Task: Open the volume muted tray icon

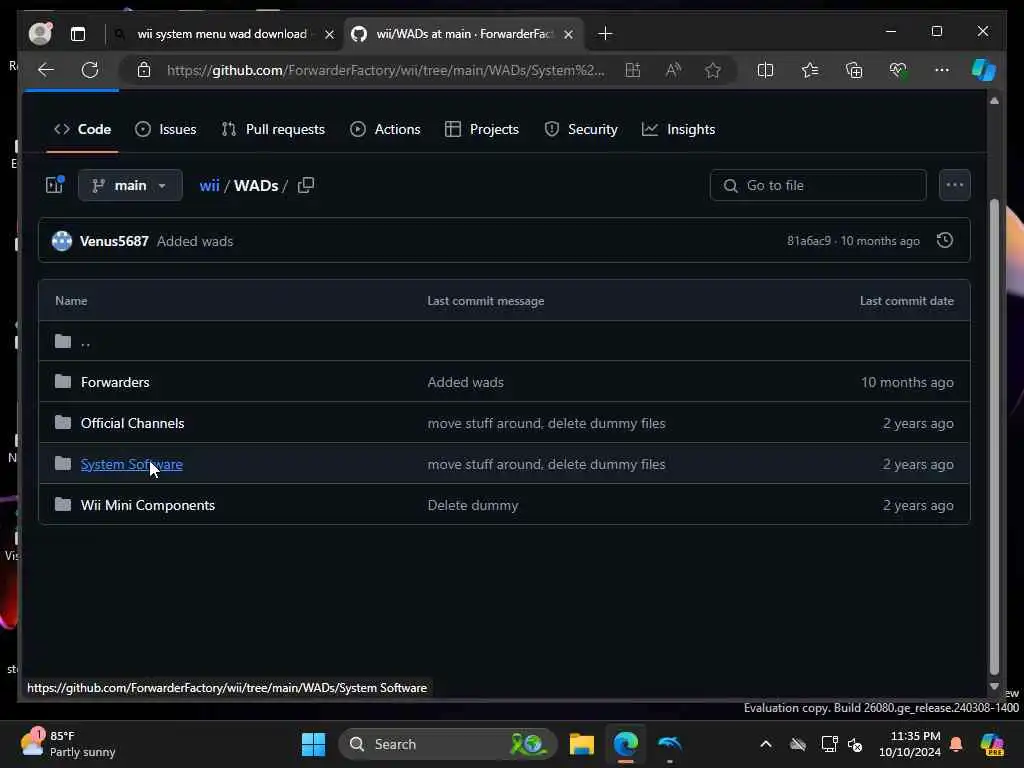Action: tap(855, 744)
